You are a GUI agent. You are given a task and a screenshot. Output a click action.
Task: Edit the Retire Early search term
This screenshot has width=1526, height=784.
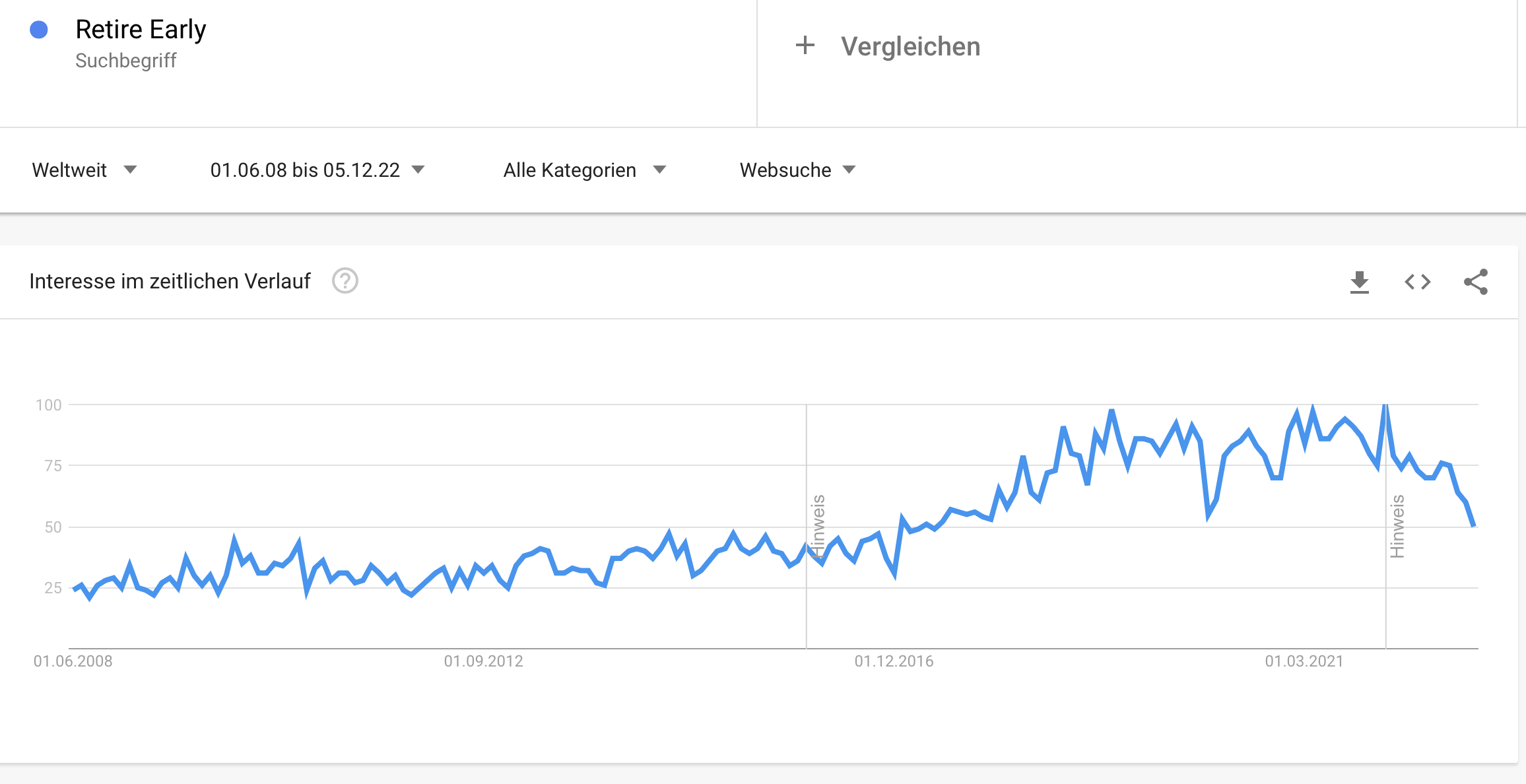tap(141, 30)
